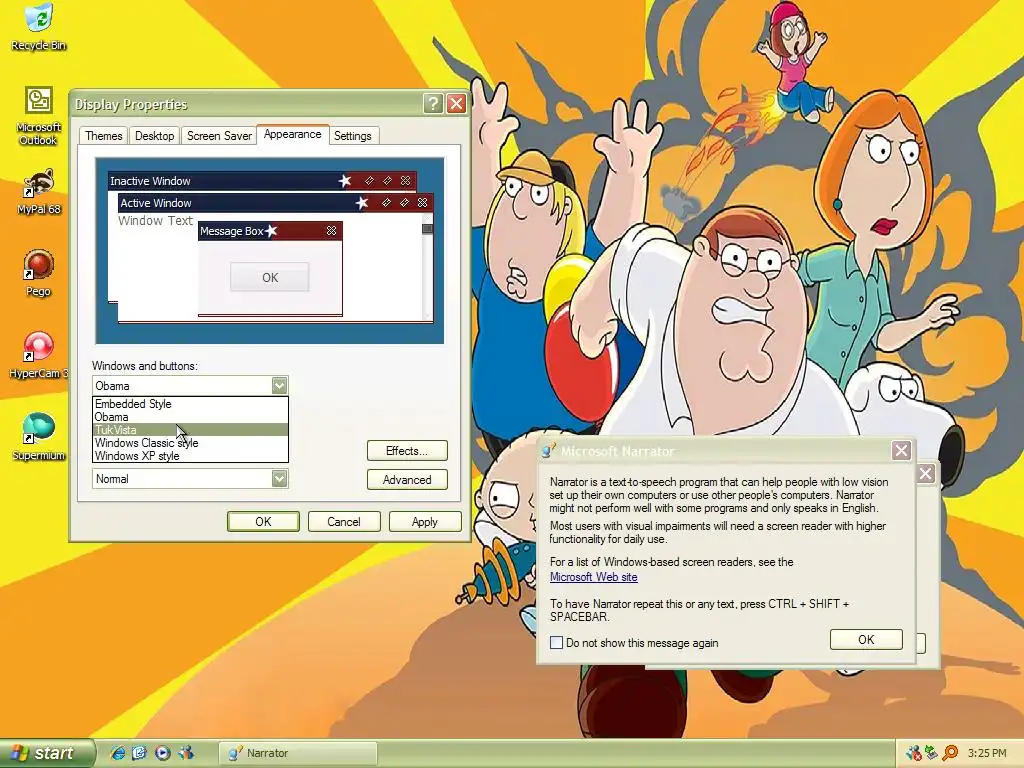Screen dimensions: 1024x768
Task: Click the Effects... button
Action: pos(407,451)
